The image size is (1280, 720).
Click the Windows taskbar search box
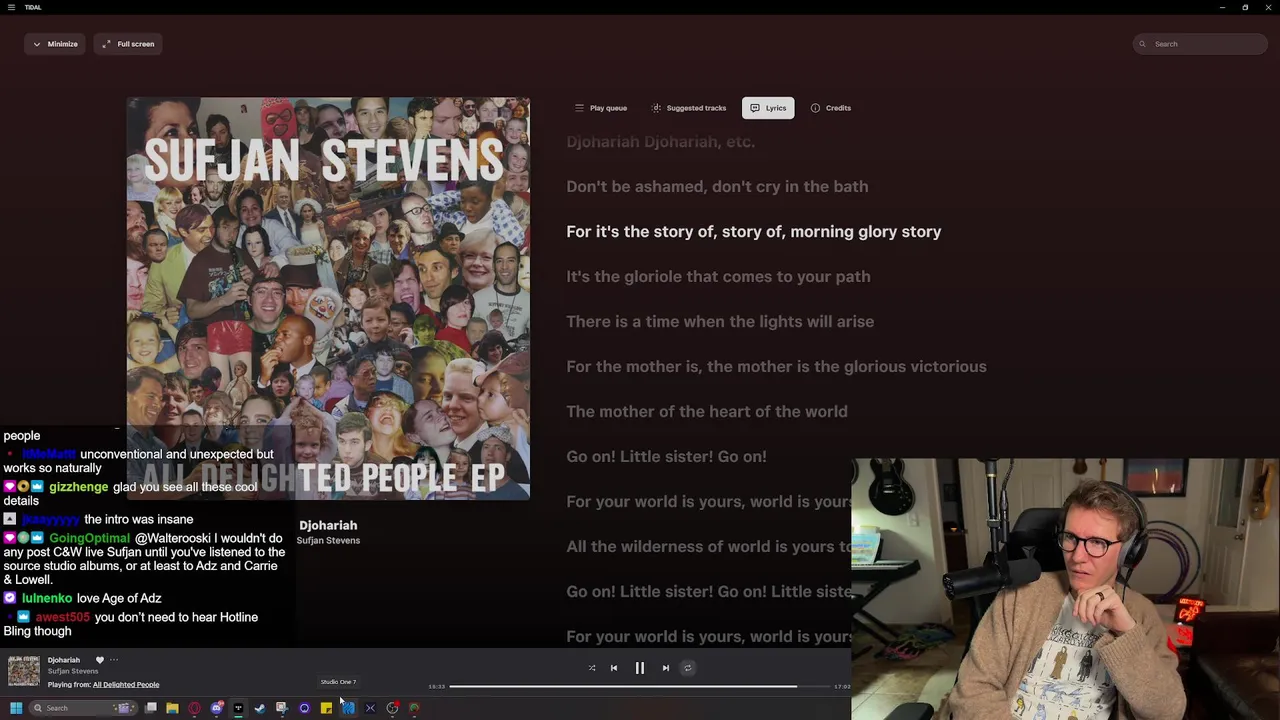click(83, 708)
